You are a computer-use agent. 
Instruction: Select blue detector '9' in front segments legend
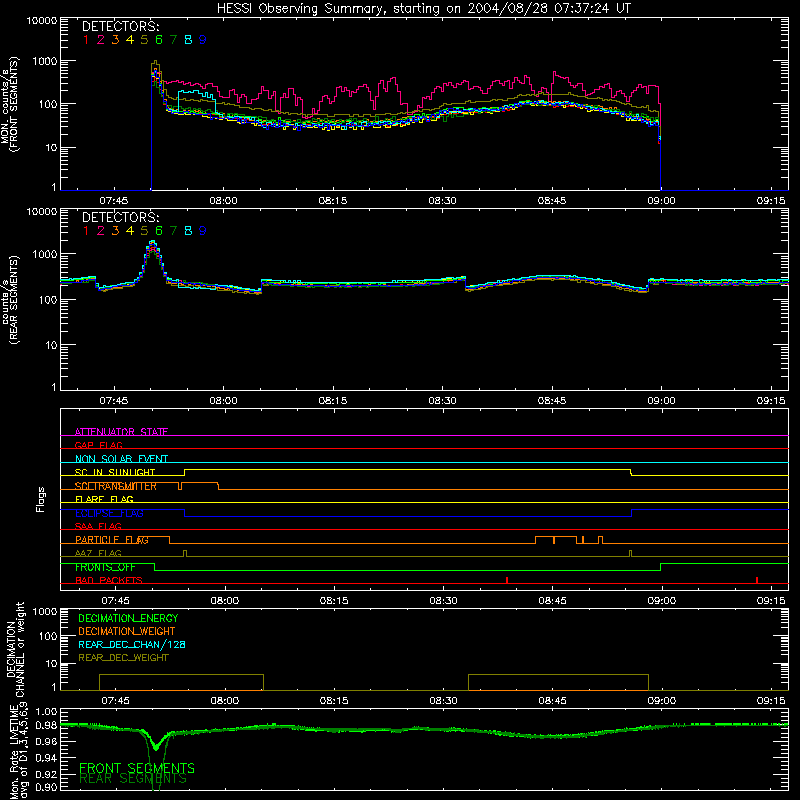pos(203,40)
